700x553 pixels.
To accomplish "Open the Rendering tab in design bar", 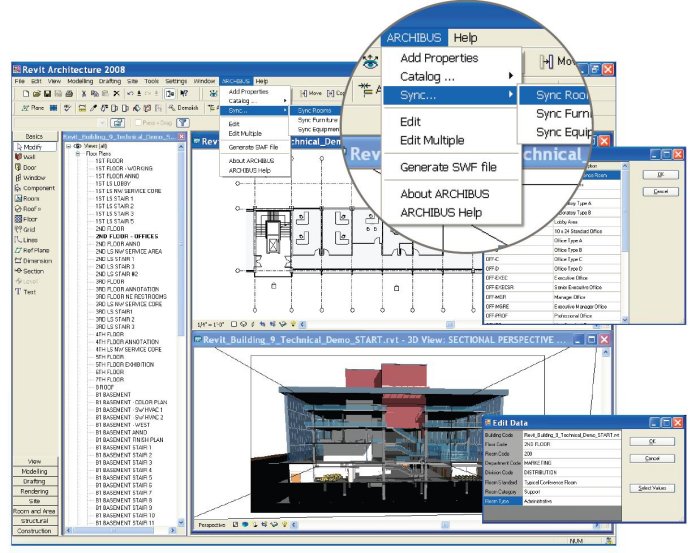I will (x=32, y=491).
